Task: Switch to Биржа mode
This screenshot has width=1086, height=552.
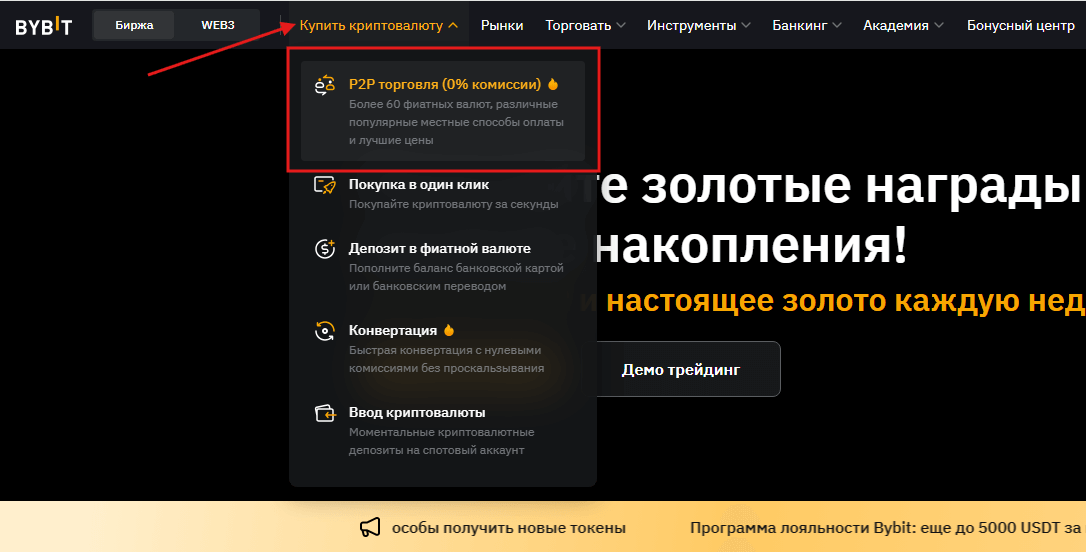Action: tap(134, 25)
